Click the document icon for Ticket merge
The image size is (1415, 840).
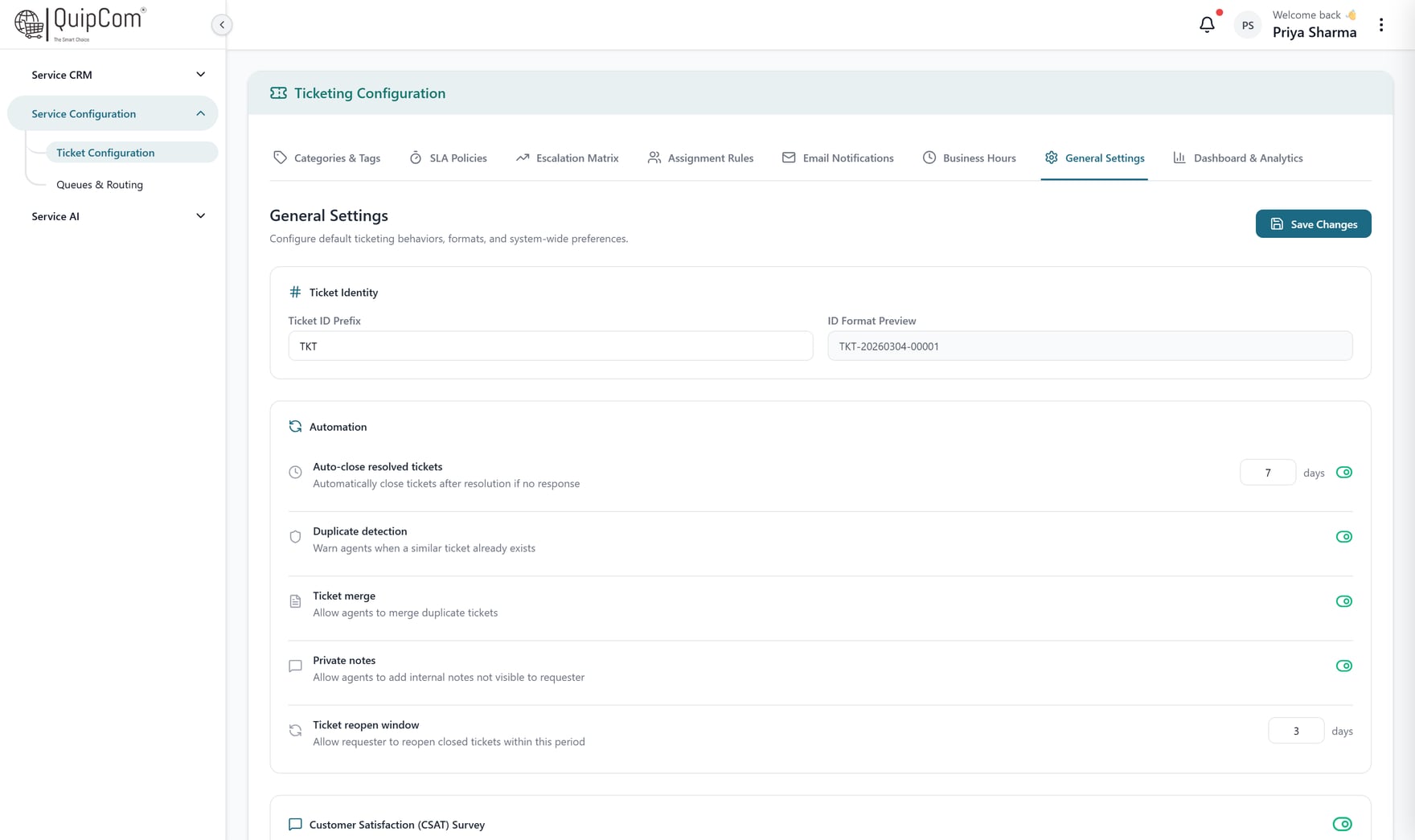[x=295, y=601]
